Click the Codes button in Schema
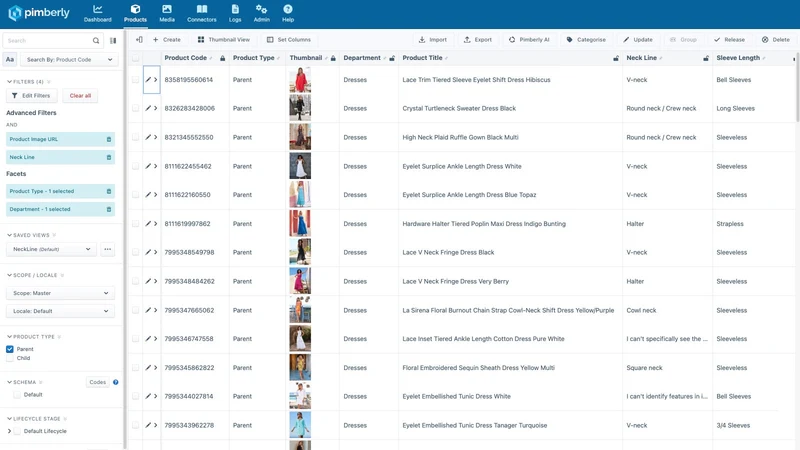Viewport: 800px width, 450px height. pos(97,382)
